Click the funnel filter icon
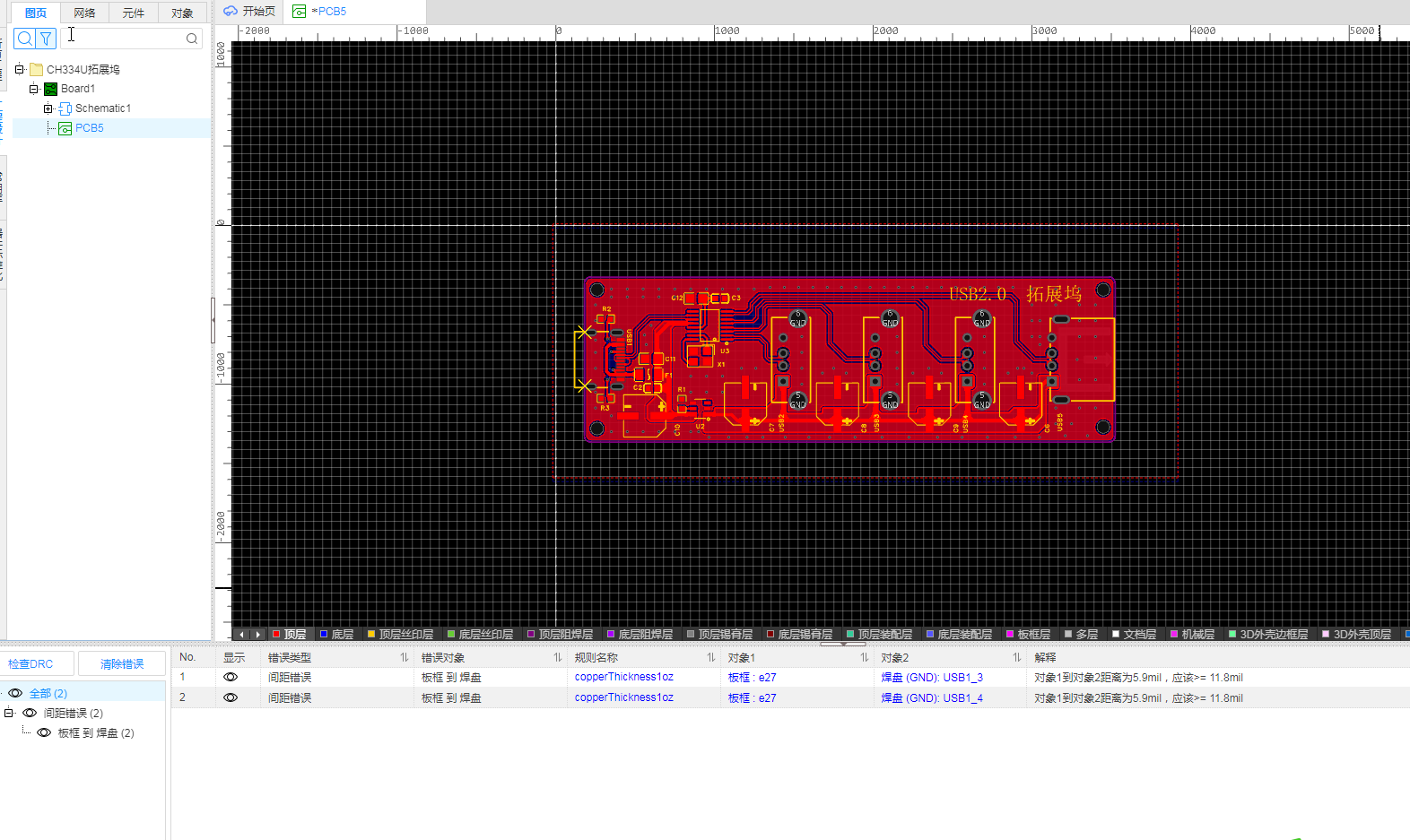The width and height of the screenshot is (1410, 840). (x=46, y=39)
